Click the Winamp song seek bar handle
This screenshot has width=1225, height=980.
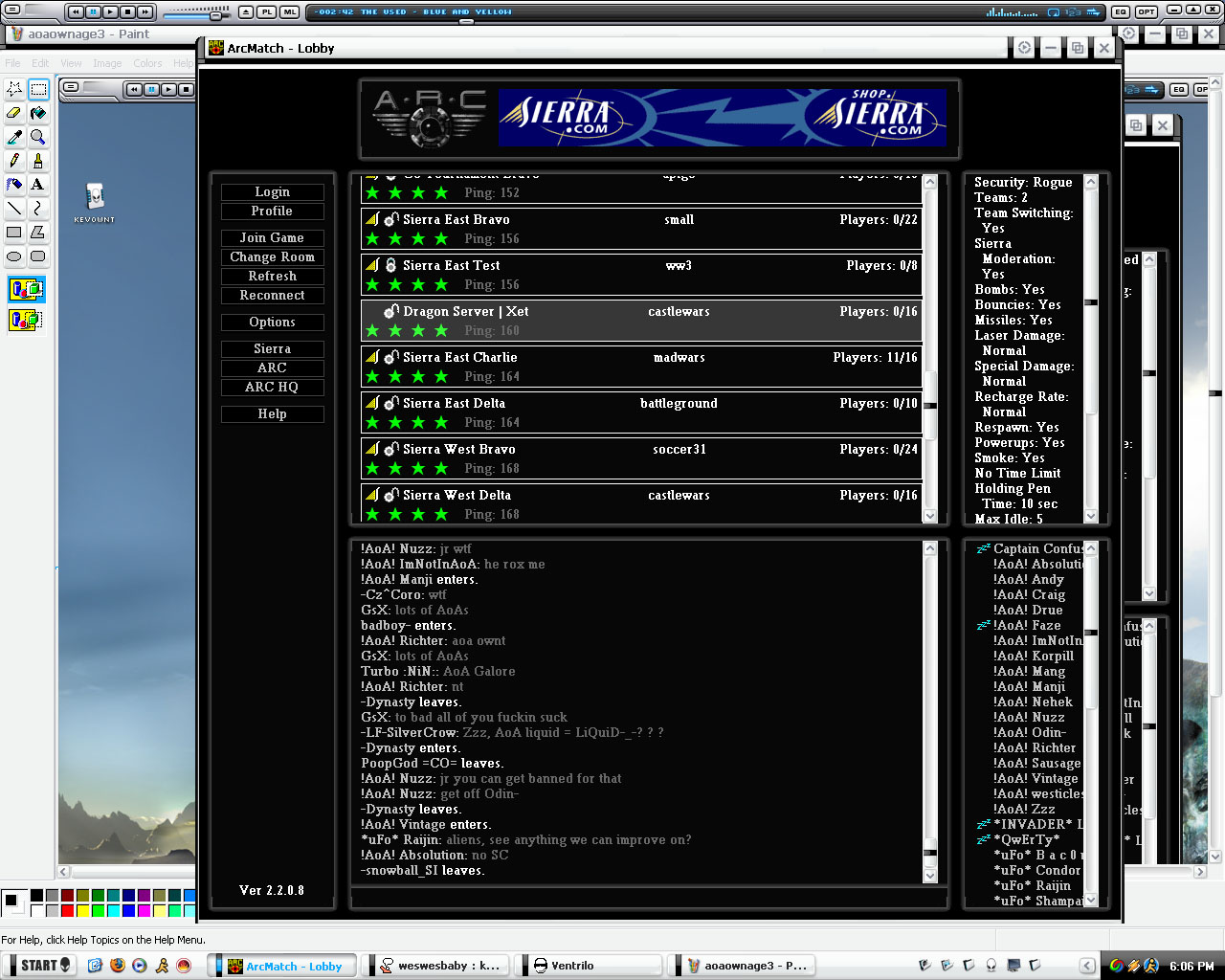[467, 20]
